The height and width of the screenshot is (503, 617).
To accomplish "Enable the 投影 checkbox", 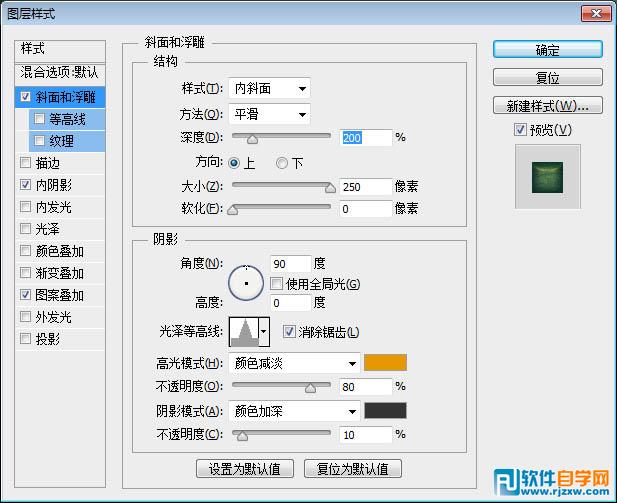I will pos(25,338).
